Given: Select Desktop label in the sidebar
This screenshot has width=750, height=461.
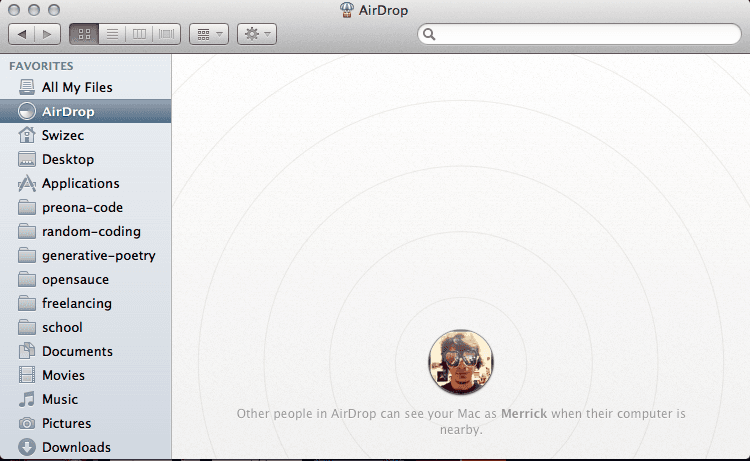Looking at the screenshot, I should pyautogui.click(x=68, y=159).
